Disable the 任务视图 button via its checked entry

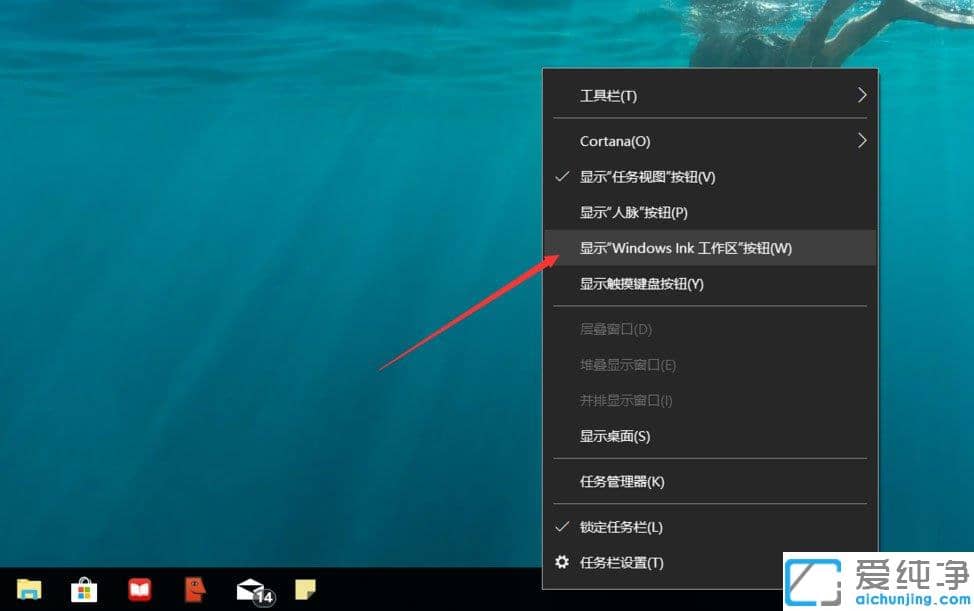[648, 176]
